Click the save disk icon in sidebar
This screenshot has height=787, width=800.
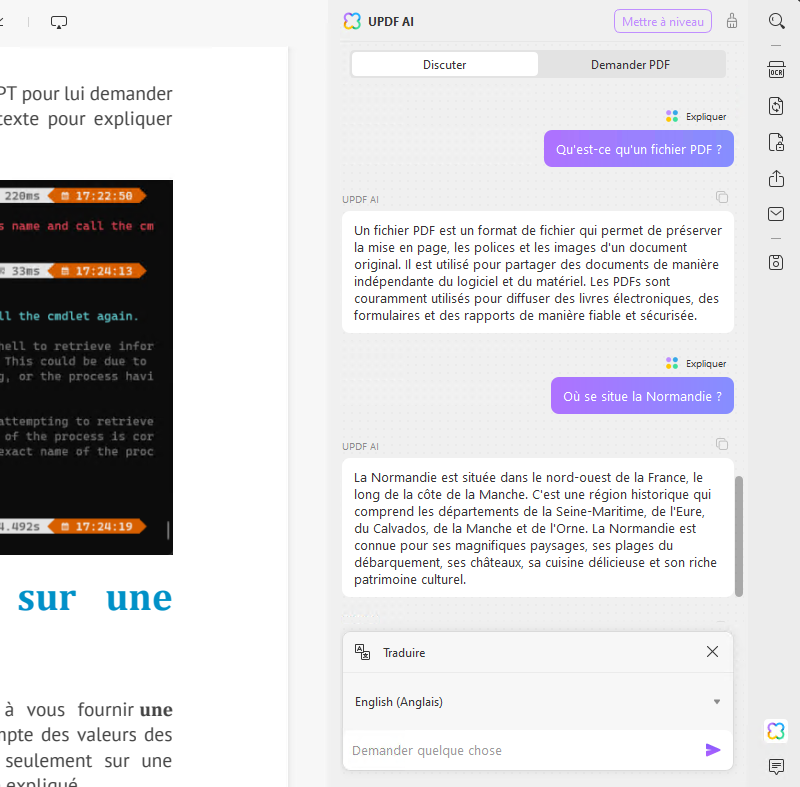(x=776, y=262)
